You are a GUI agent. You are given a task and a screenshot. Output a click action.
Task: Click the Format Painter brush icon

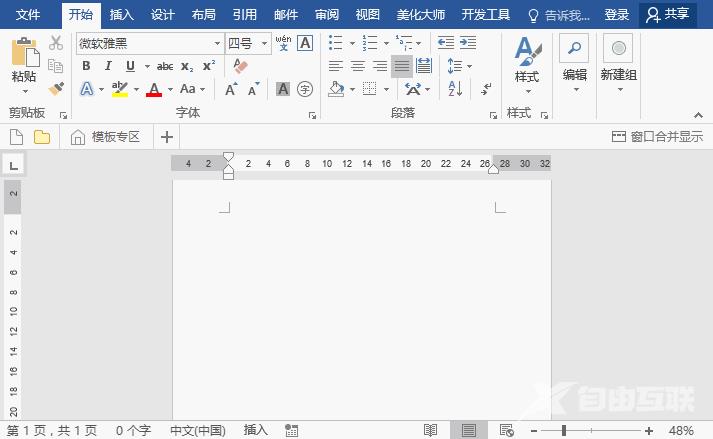coord(56,89)
